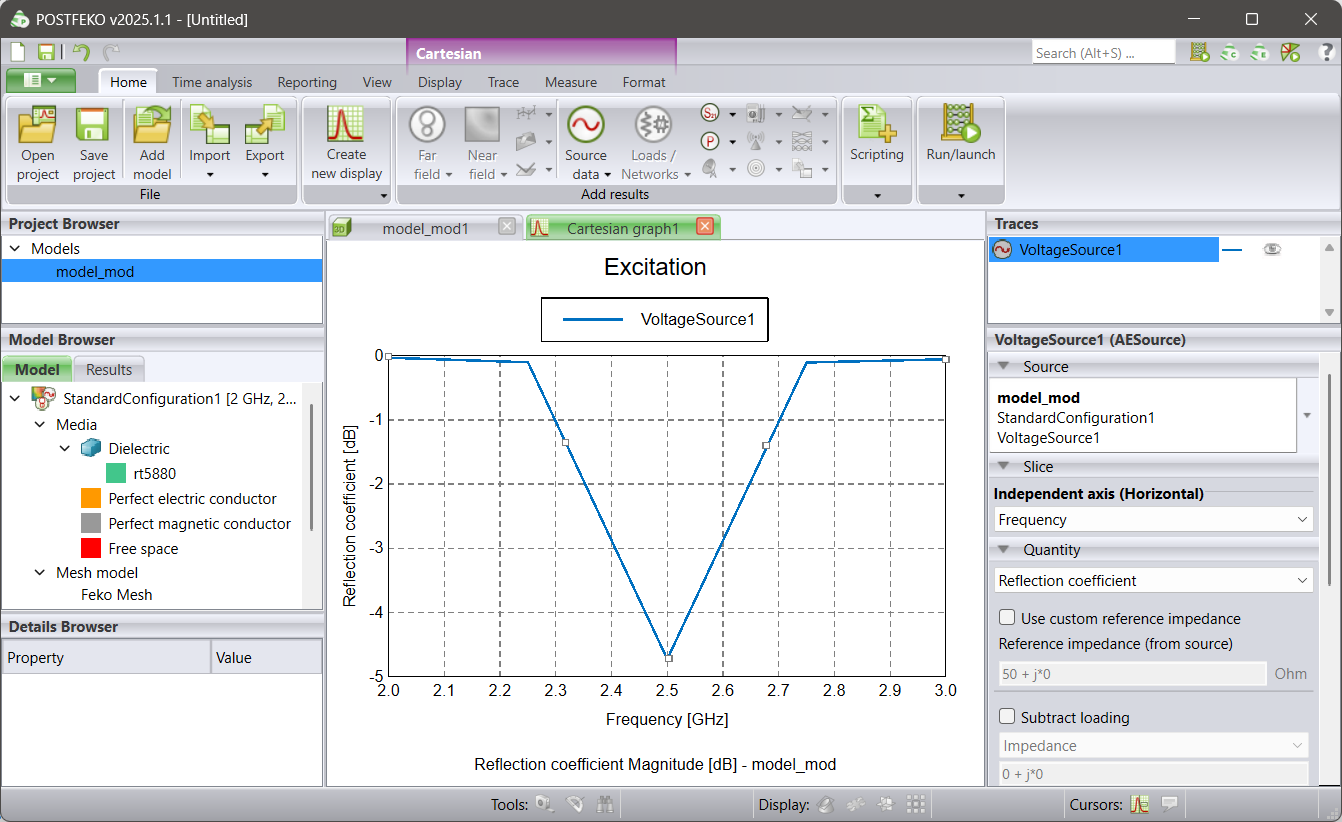Click the VoltageSource1 source icon in Traces
The width and height of the screenshot is (1342, 822).
1002,250
